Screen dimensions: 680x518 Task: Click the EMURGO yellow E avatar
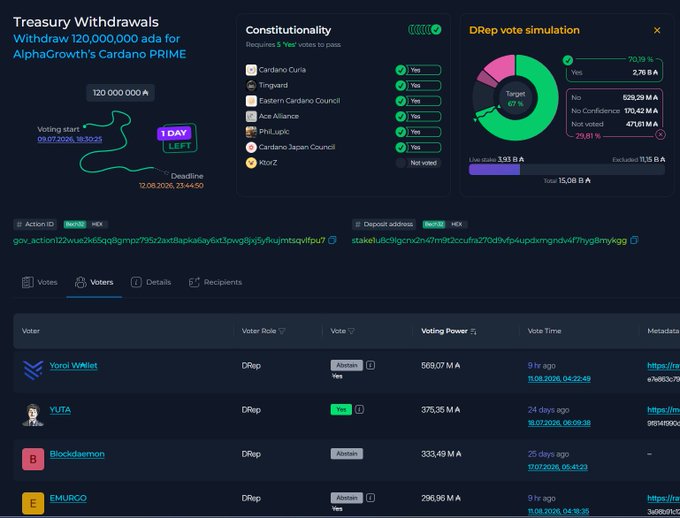[33, 503]
